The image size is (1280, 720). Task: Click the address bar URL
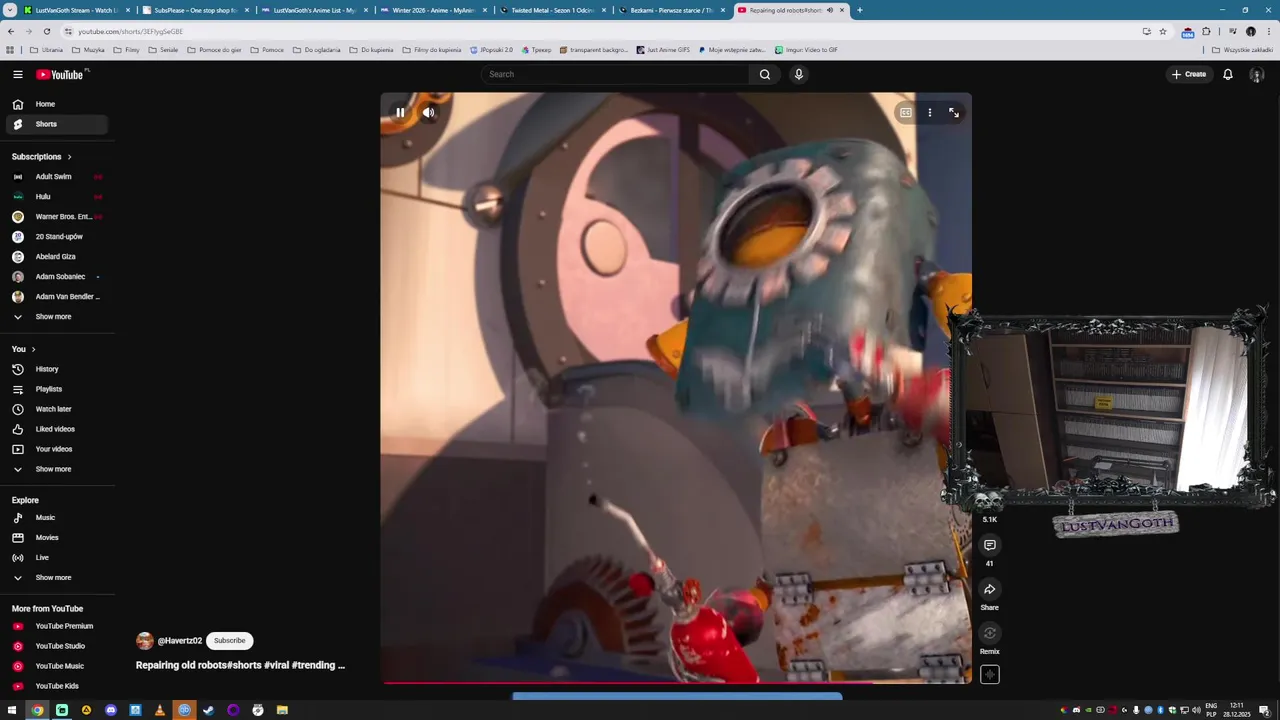click(130, 31)
